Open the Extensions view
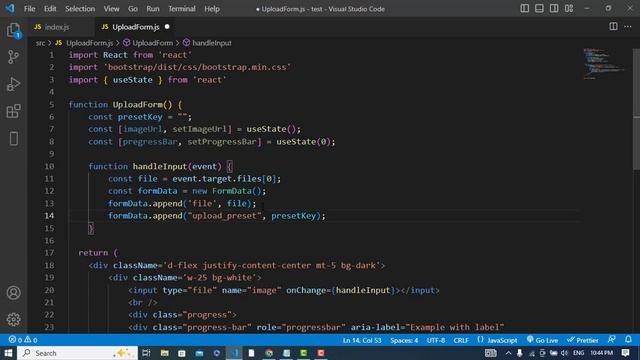This screenshot has width=640, height=360. [13, 111]
